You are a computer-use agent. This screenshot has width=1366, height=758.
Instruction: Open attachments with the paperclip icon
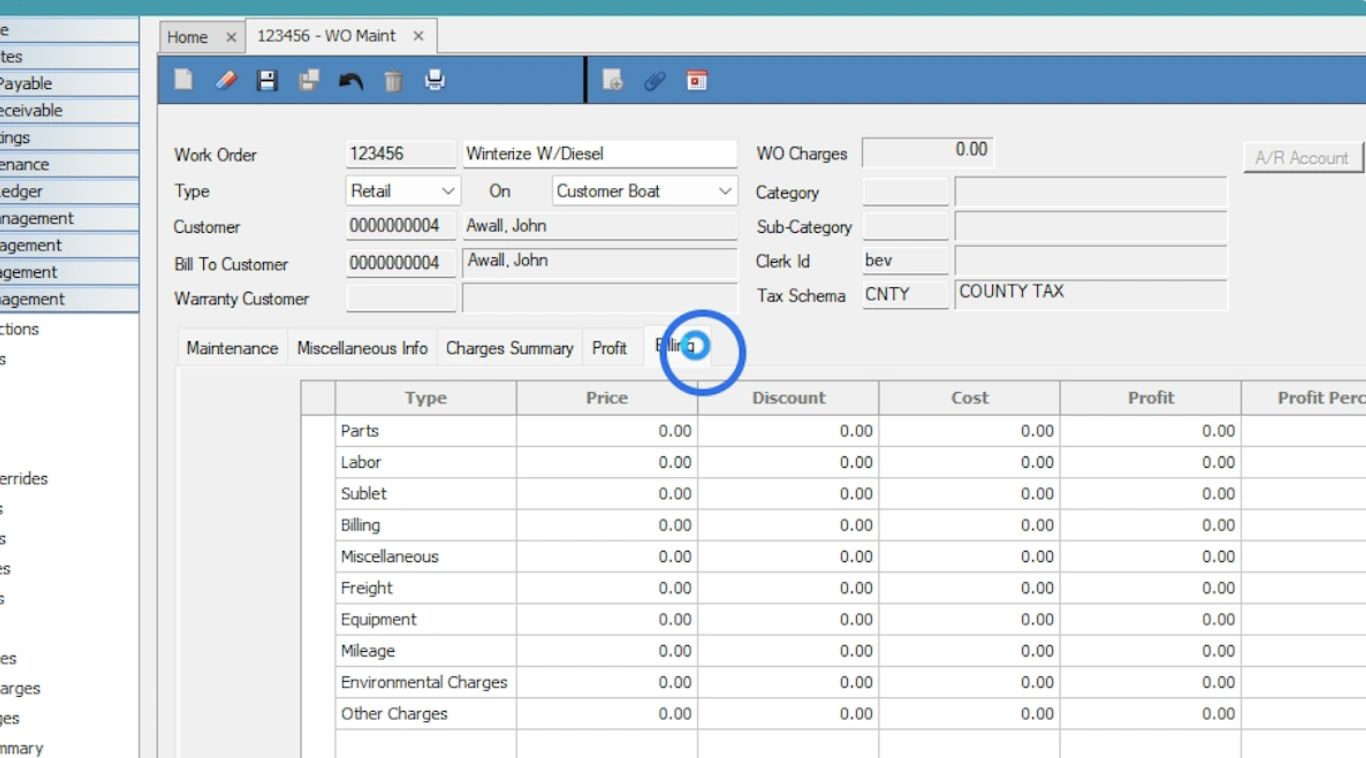tap(654, 81)
